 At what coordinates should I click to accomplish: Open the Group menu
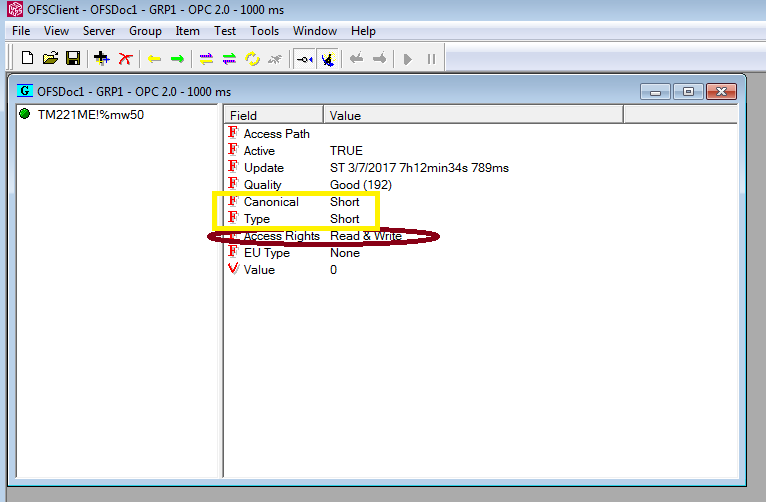click(145, 31)
